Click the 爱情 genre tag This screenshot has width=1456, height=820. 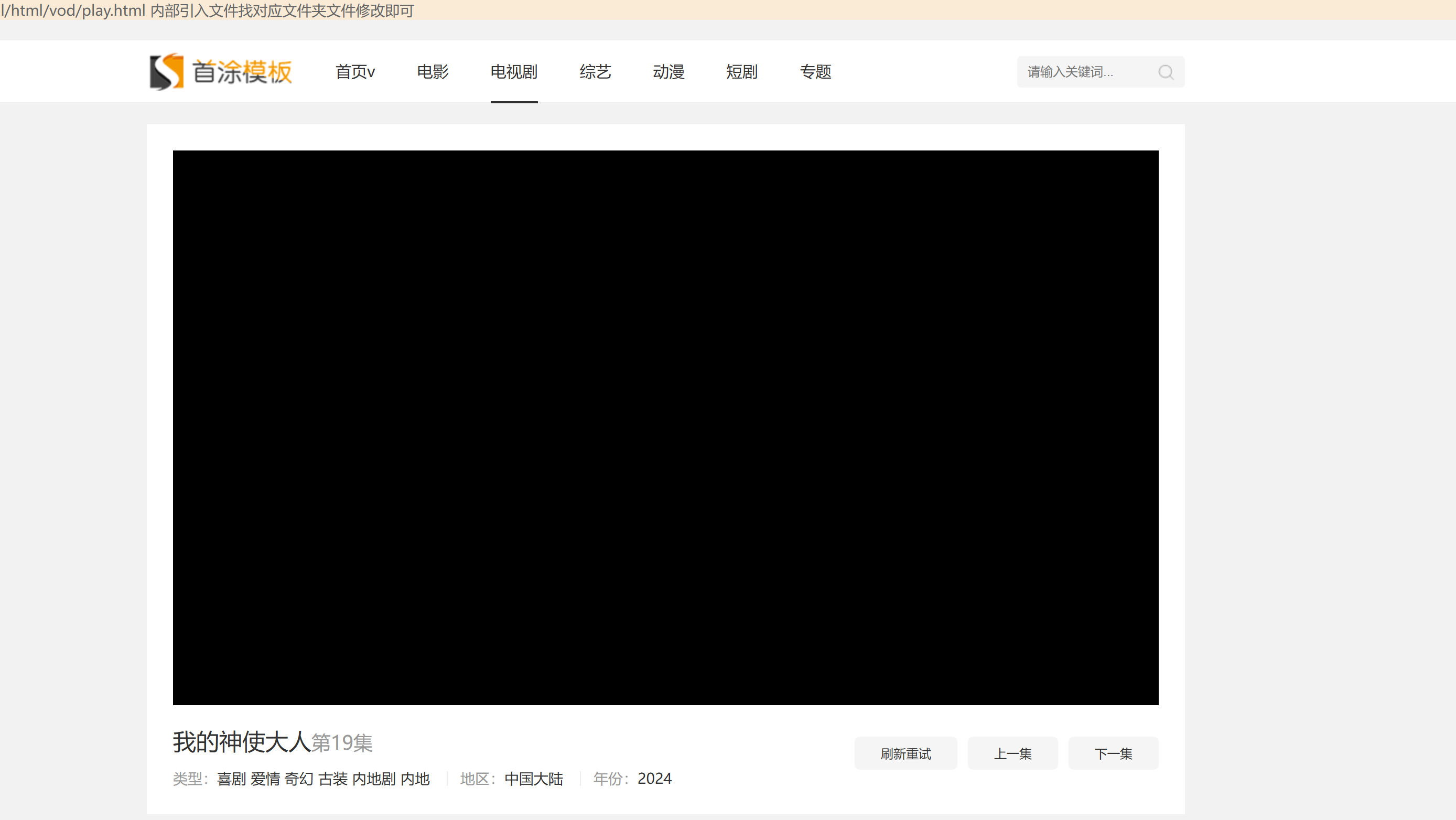pos(266,779)
